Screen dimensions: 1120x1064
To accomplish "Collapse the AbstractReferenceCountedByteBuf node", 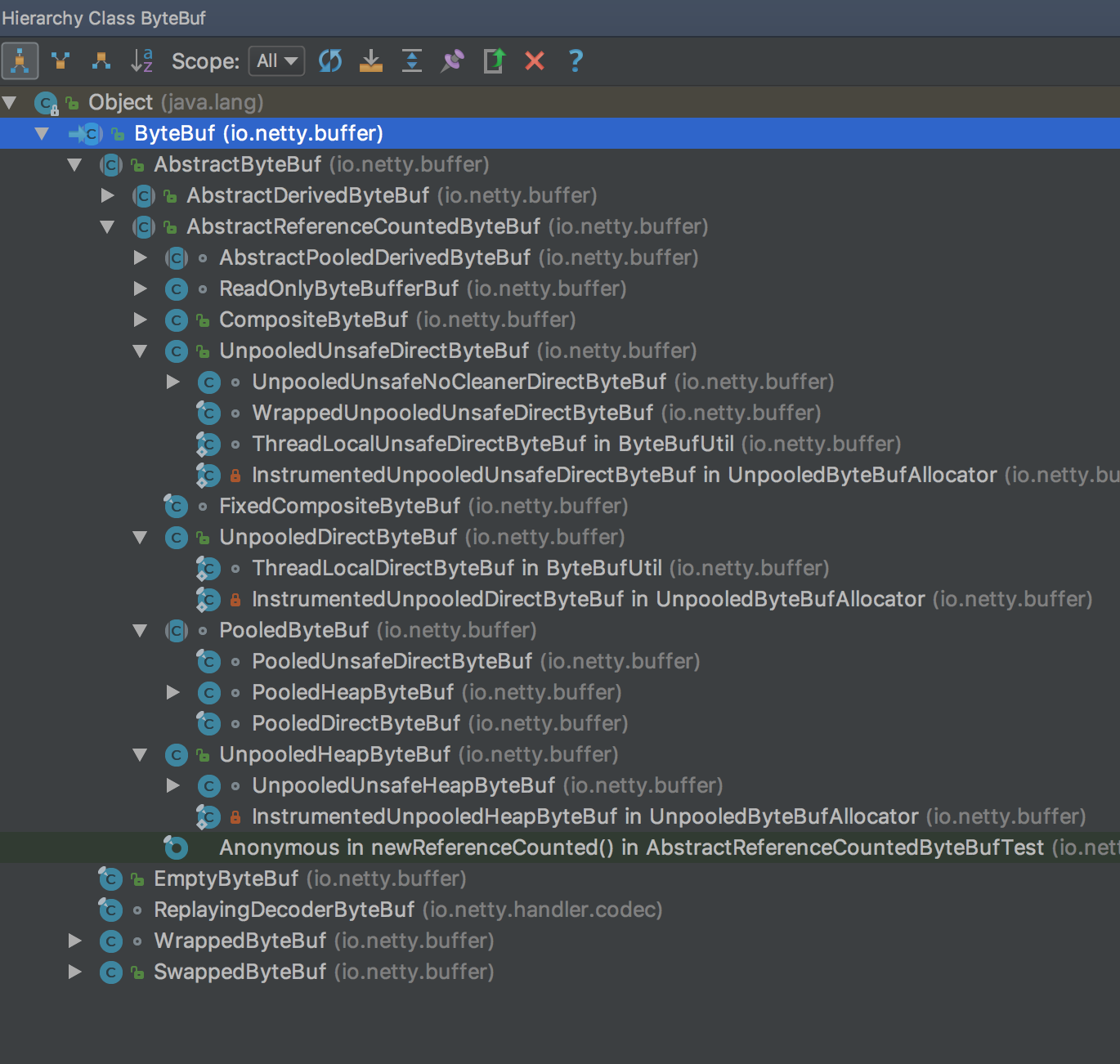I will 107,226.
